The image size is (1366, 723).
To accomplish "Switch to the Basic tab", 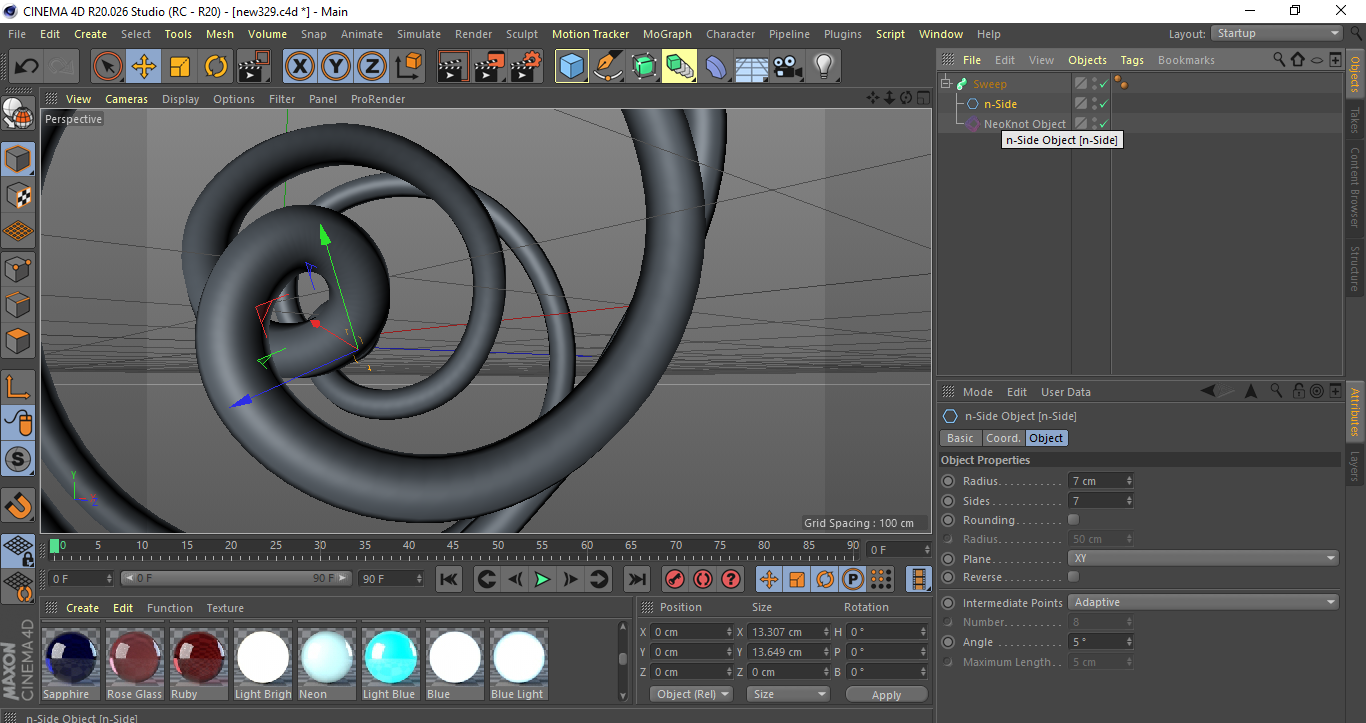I will 960,438.
